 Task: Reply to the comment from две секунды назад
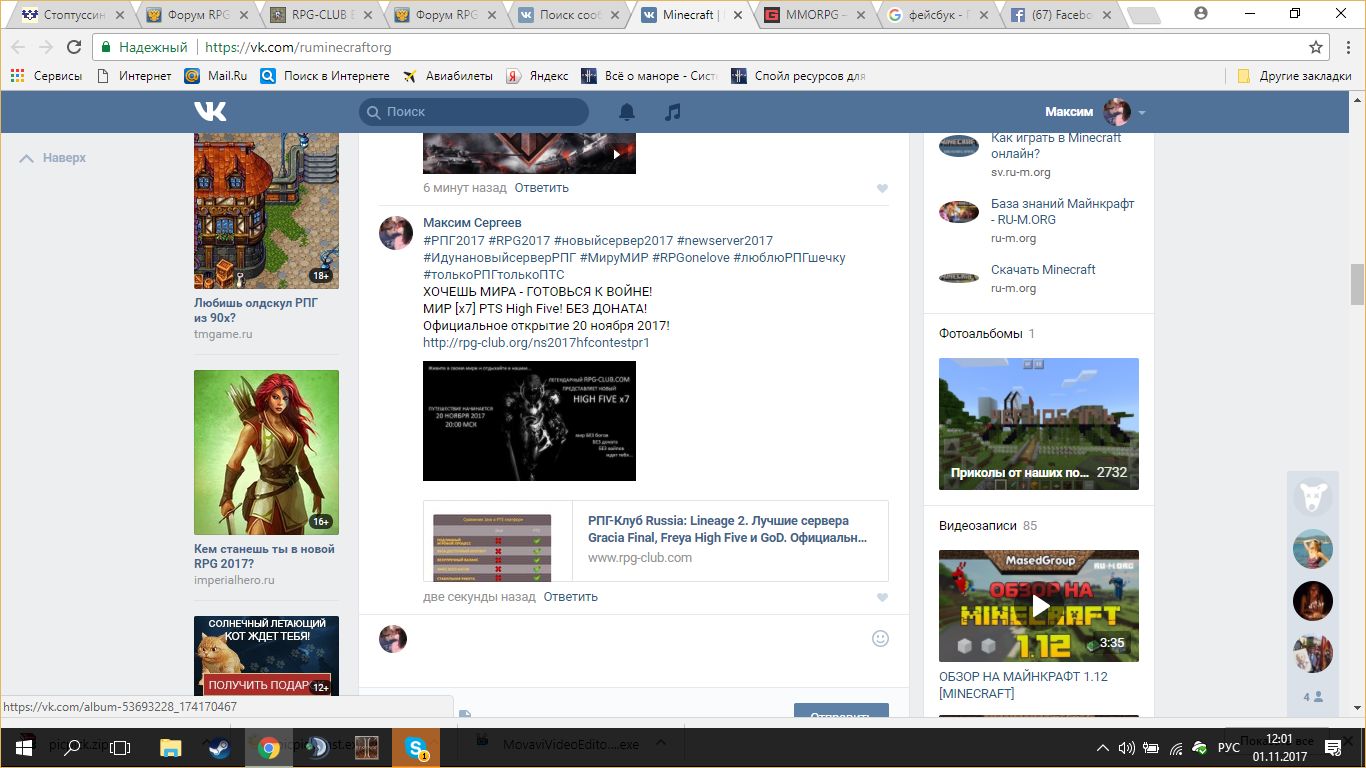pos(570,596)
